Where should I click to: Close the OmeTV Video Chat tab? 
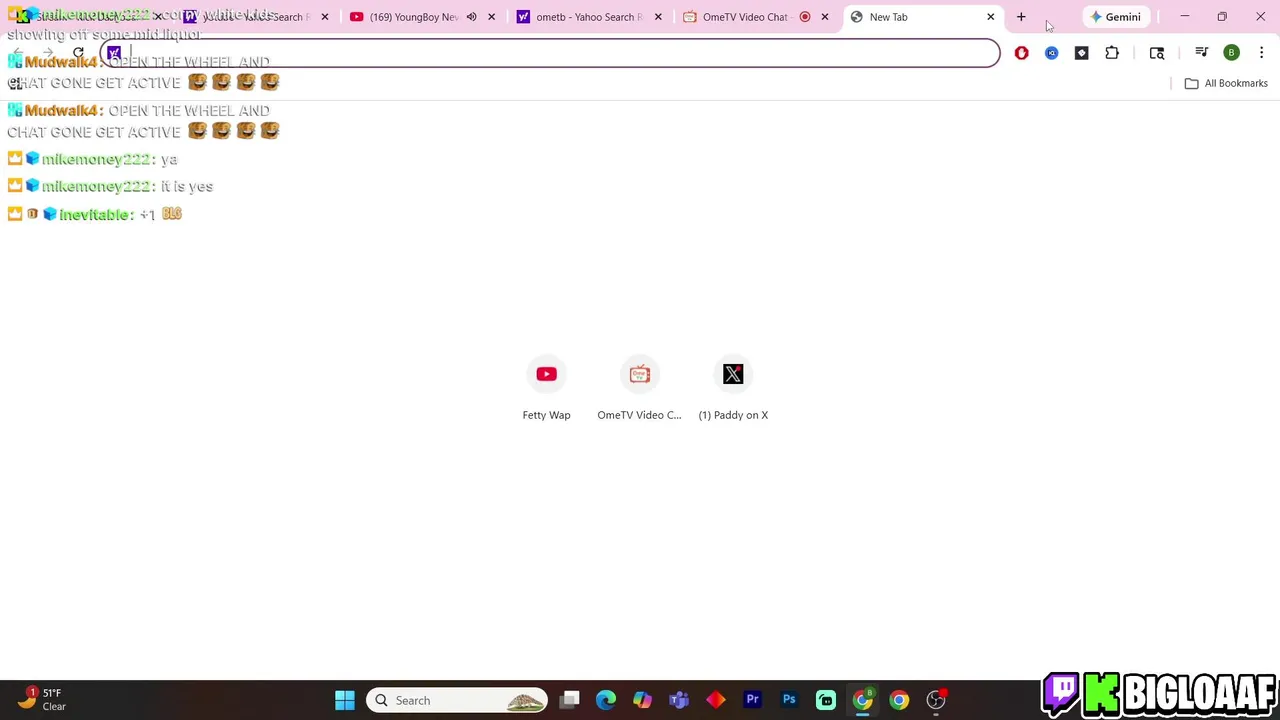click(824, 17)
